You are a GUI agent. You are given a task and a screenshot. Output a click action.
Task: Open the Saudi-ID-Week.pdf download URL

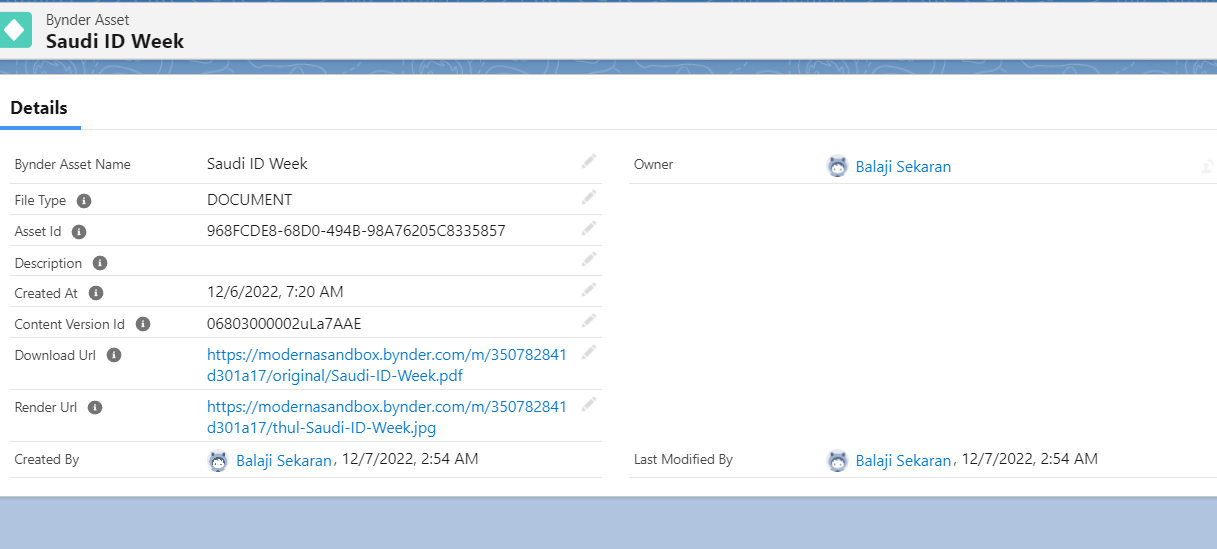(387, 364)
